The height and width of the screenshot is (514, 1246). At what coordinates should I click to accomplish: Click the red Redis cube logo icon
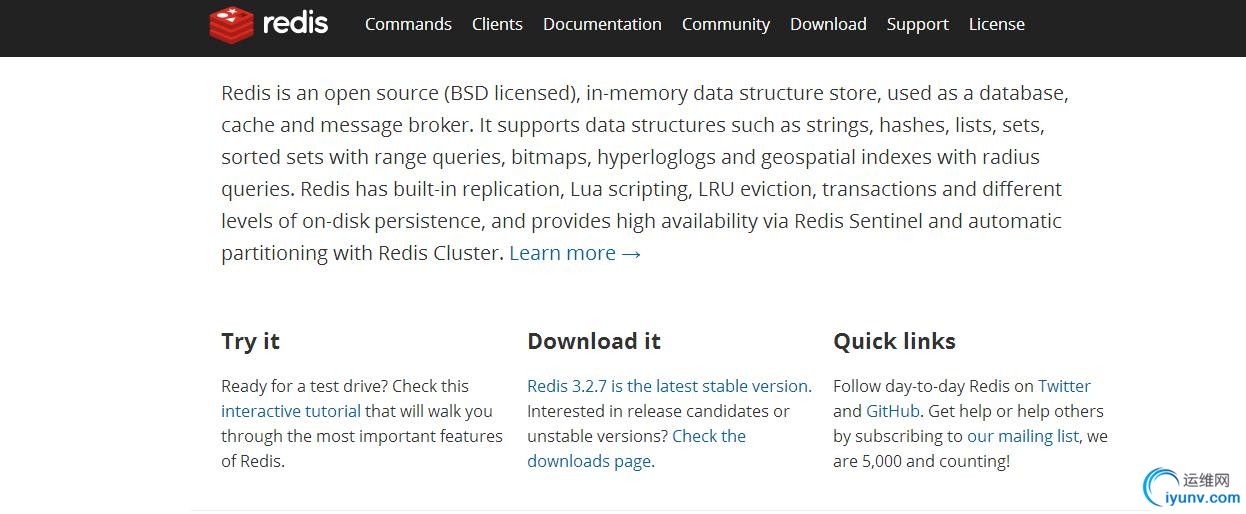231,24
